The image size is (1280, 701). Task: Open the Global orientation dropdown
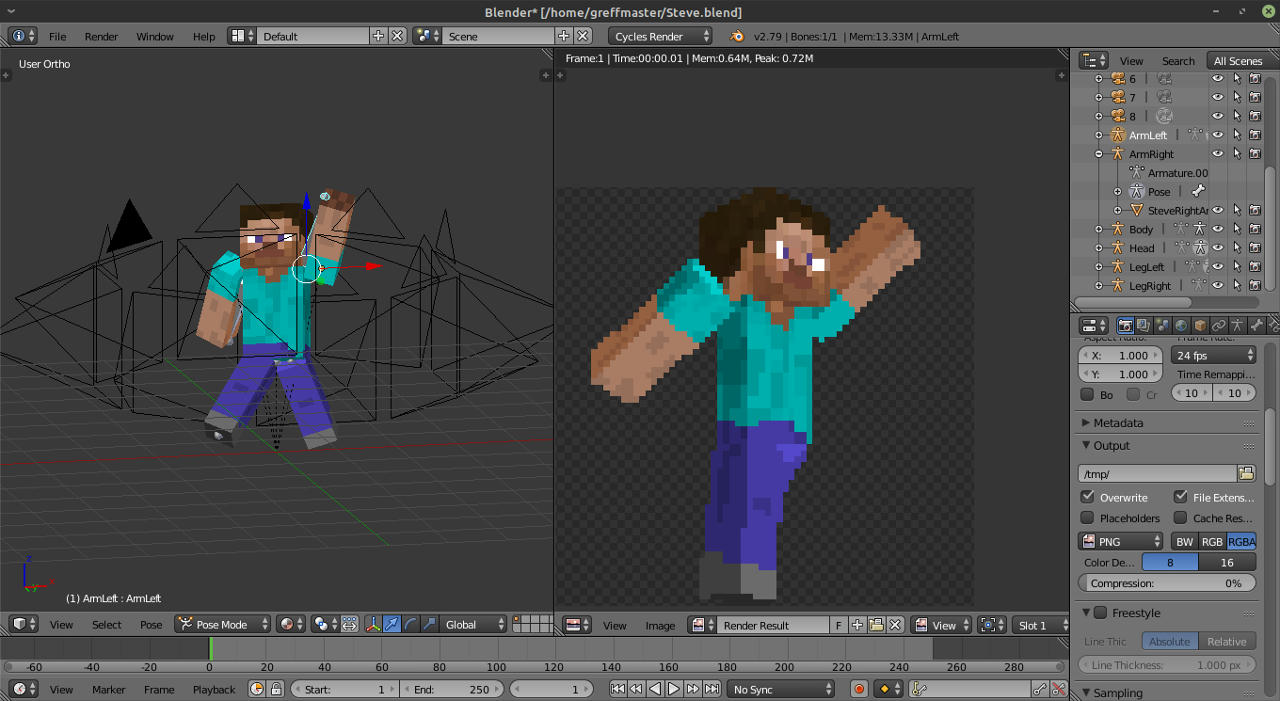click(474, 624)
